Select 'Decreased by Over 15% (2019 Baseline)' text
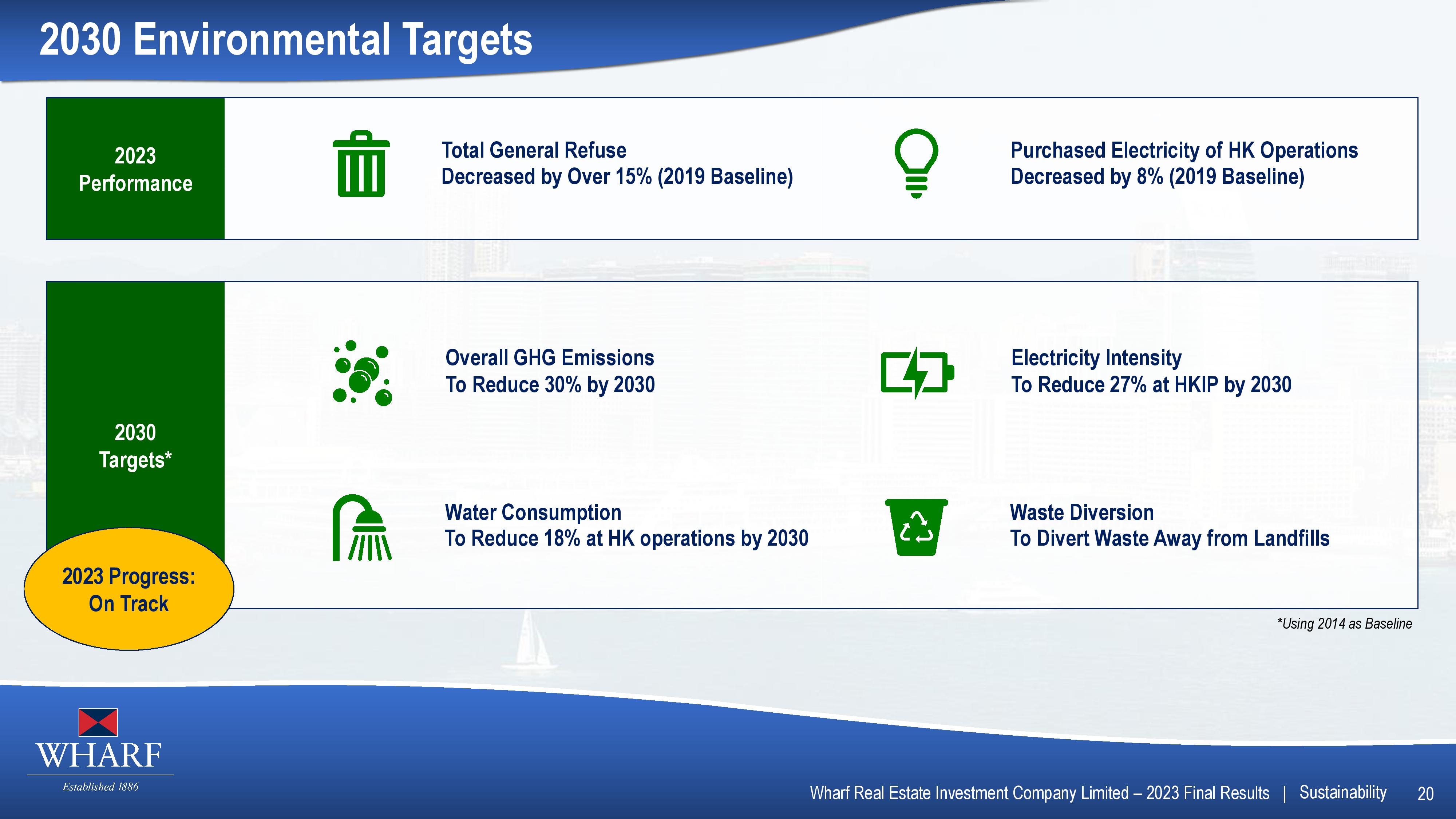Image resolution: width=1456 pixels, height=819 pixels. [617, 177]
